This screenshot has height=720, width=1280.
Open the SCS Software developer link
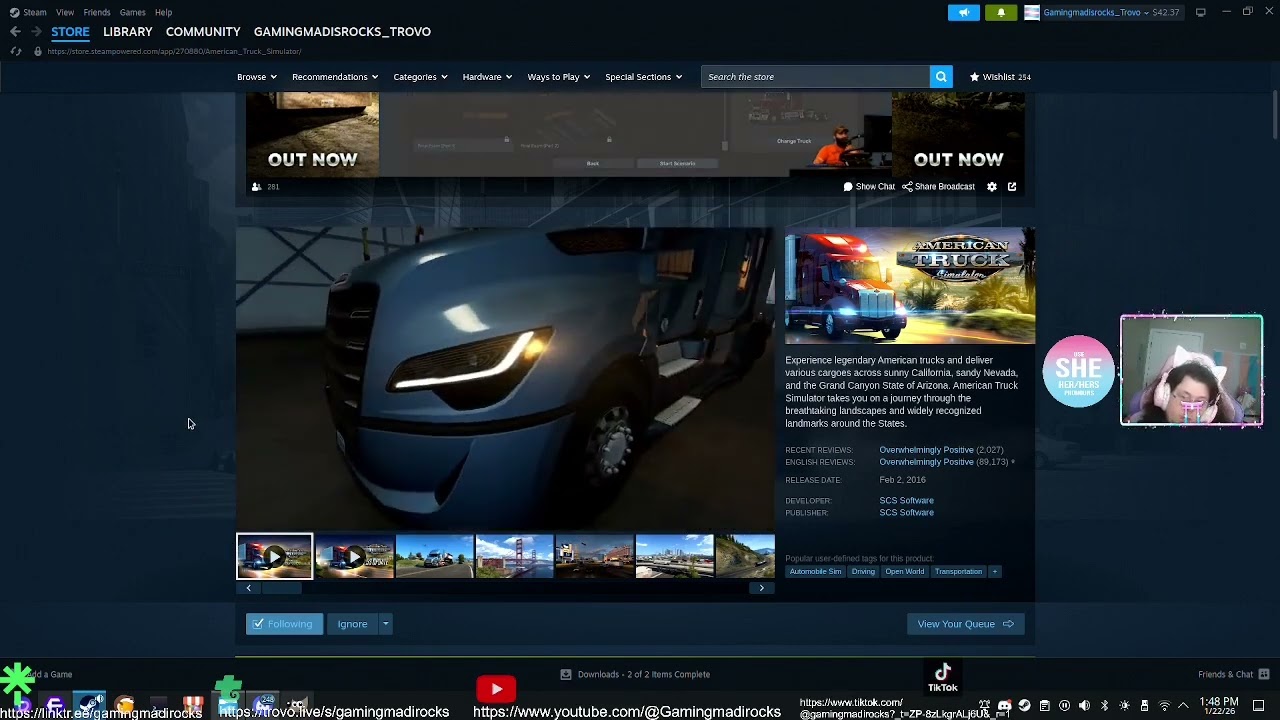tap(906, 501)
